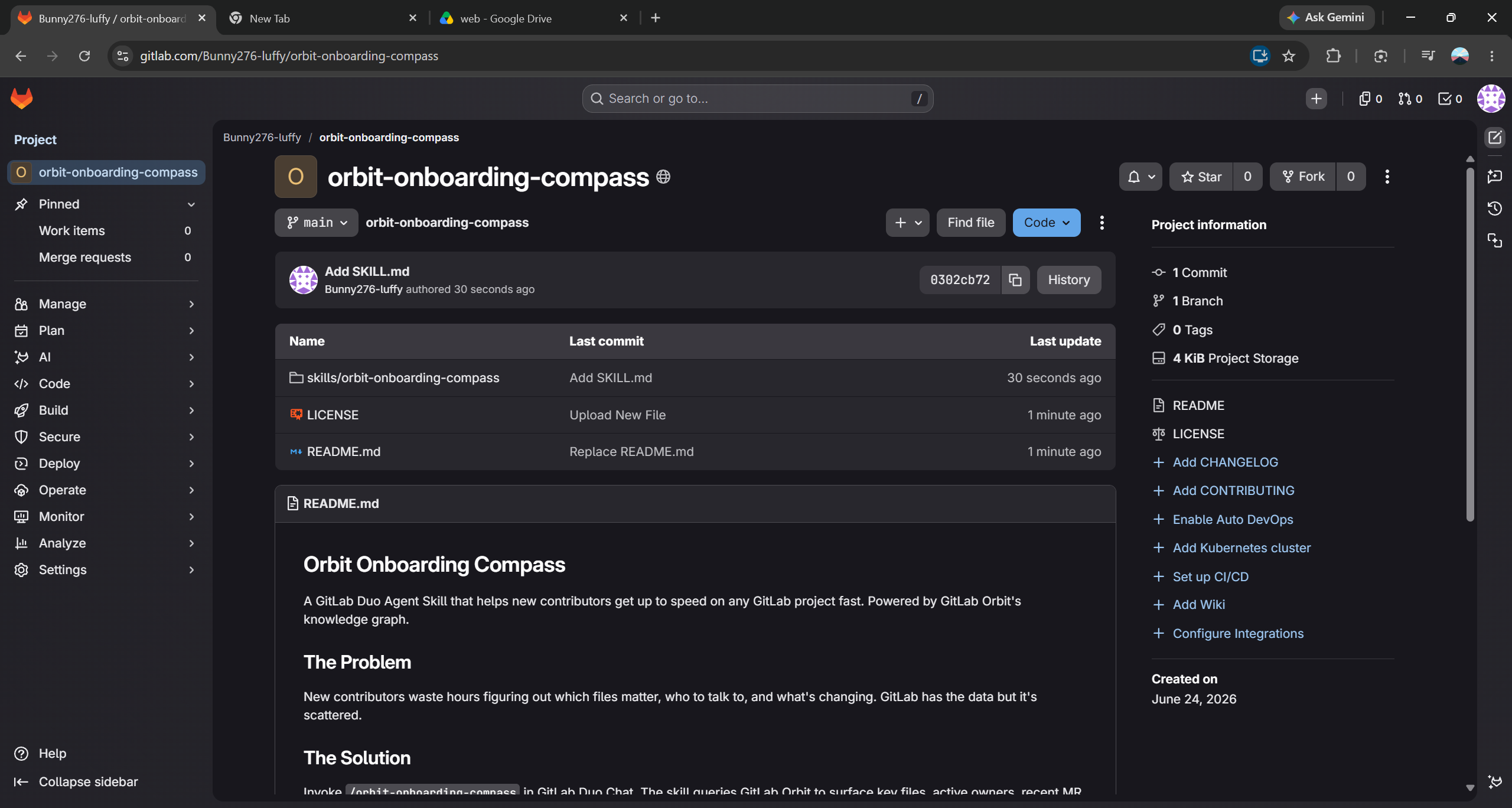Select orbit-onboarding-compass project in sidebar
The height and width of the screenshot is (808, 1512).
(x=106, y=172)
